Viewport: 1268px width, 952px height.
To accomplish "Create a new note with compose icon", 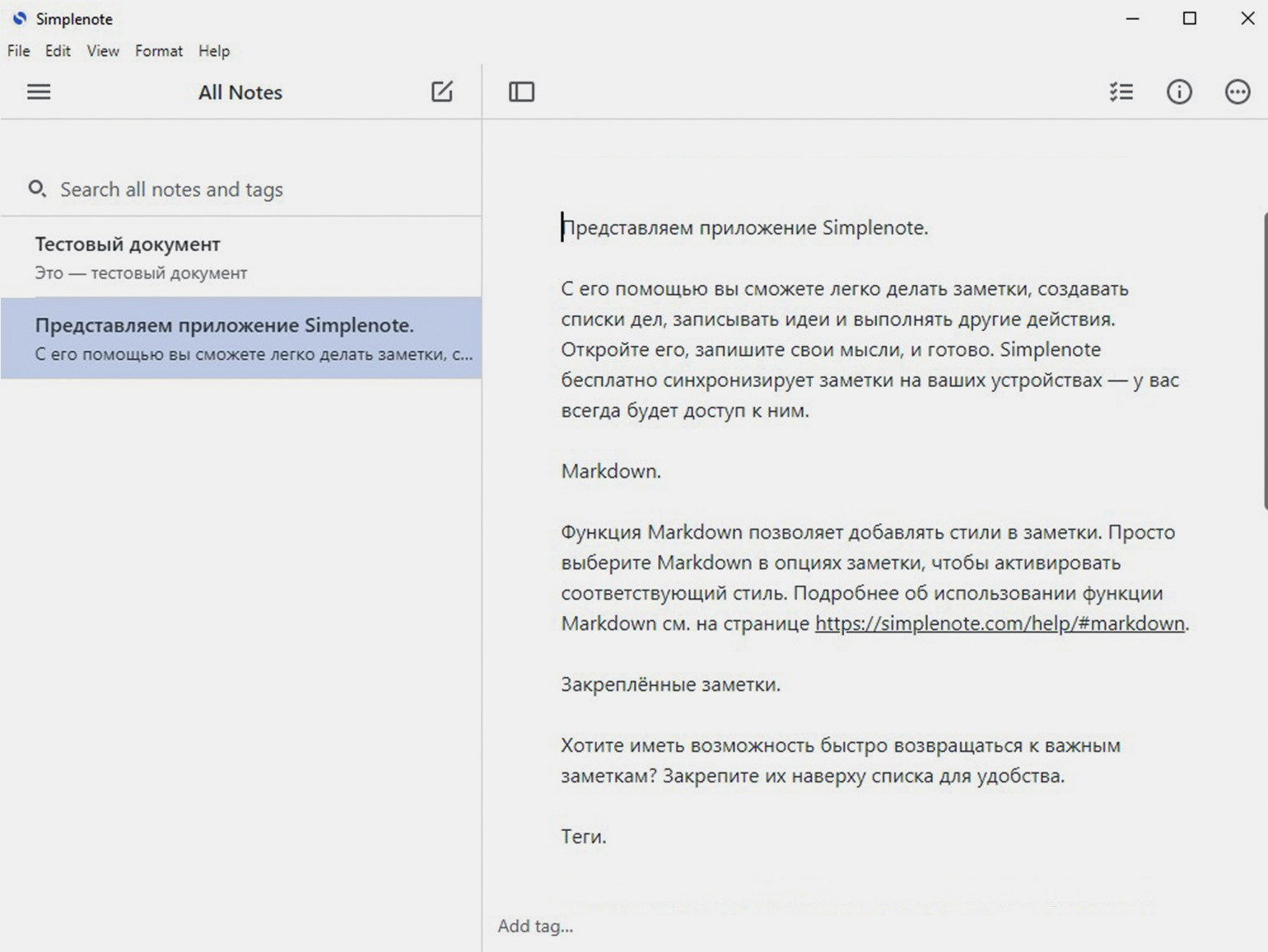I will (x=442, y=91).
